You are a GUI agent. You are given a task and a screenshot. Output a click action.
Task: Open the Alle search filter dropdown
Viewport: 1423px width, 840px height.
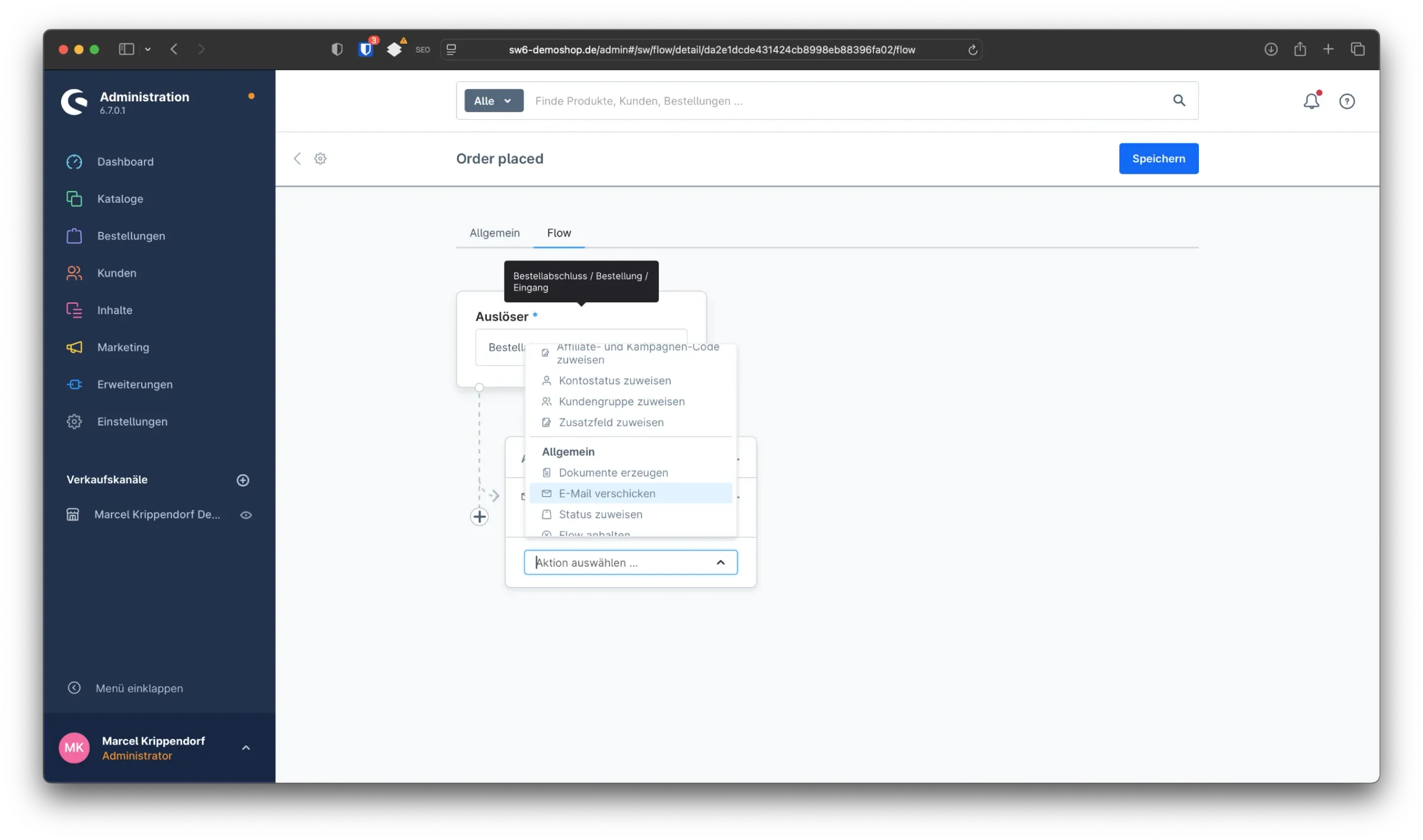(493, 101)
